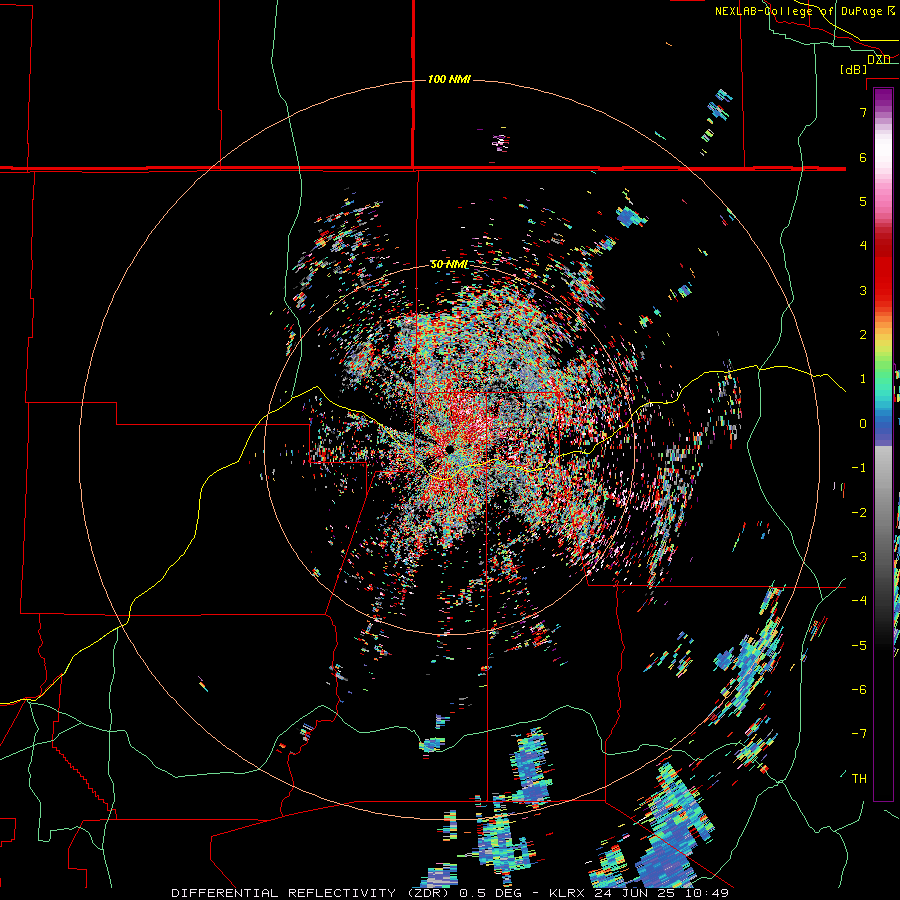The image size is (900, 900).
Task: Click the -3 value on color scale
Action: click(x=859, y=557)
